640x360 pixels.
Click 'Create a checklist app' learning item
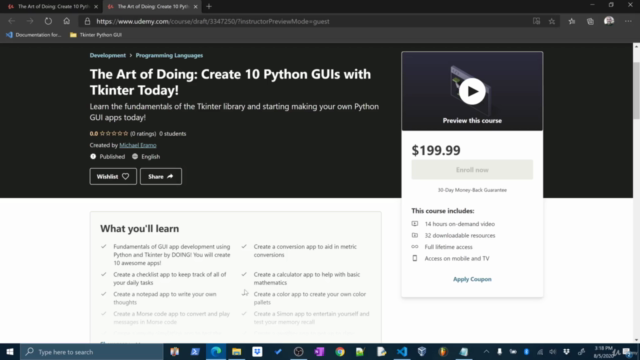point(169,278)
